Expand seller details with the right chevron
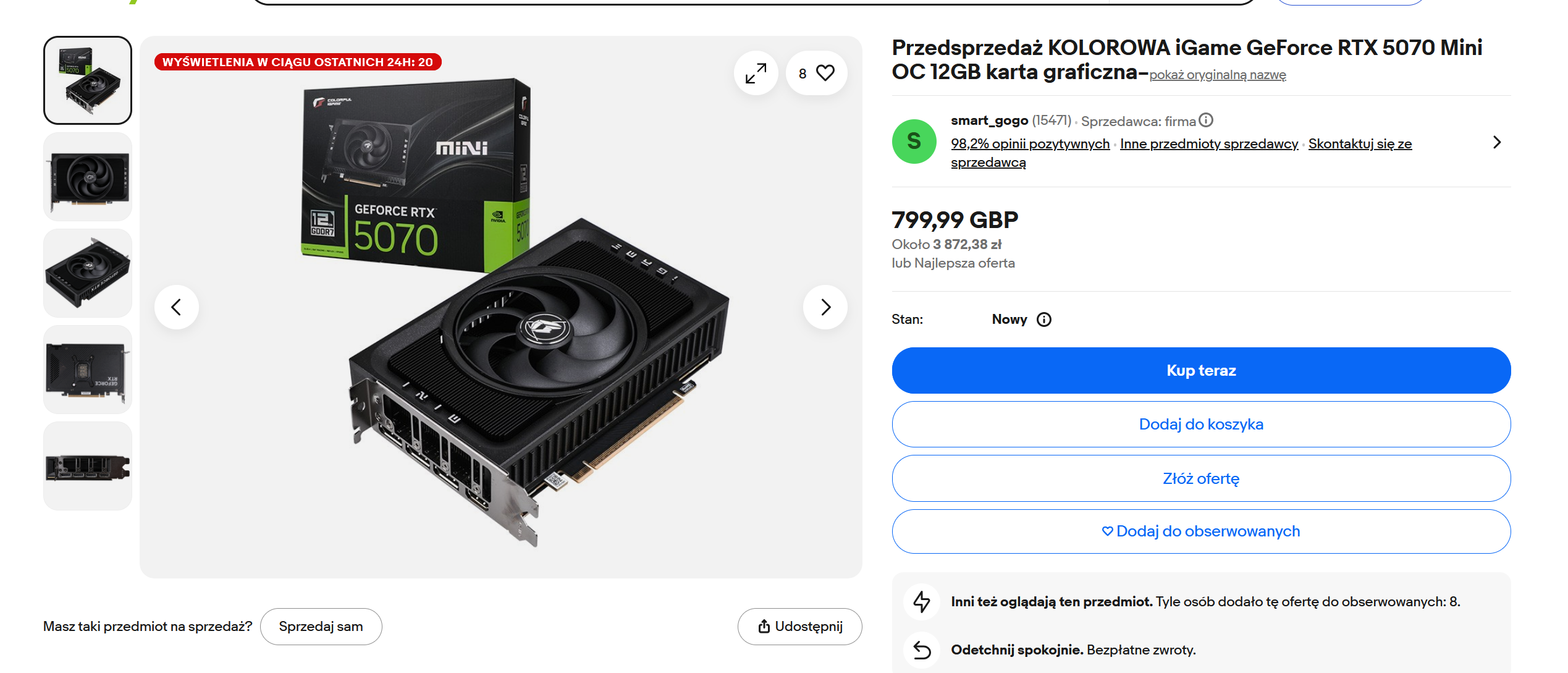Screen dimensions: 1568x673 [x=1497, y=143]
